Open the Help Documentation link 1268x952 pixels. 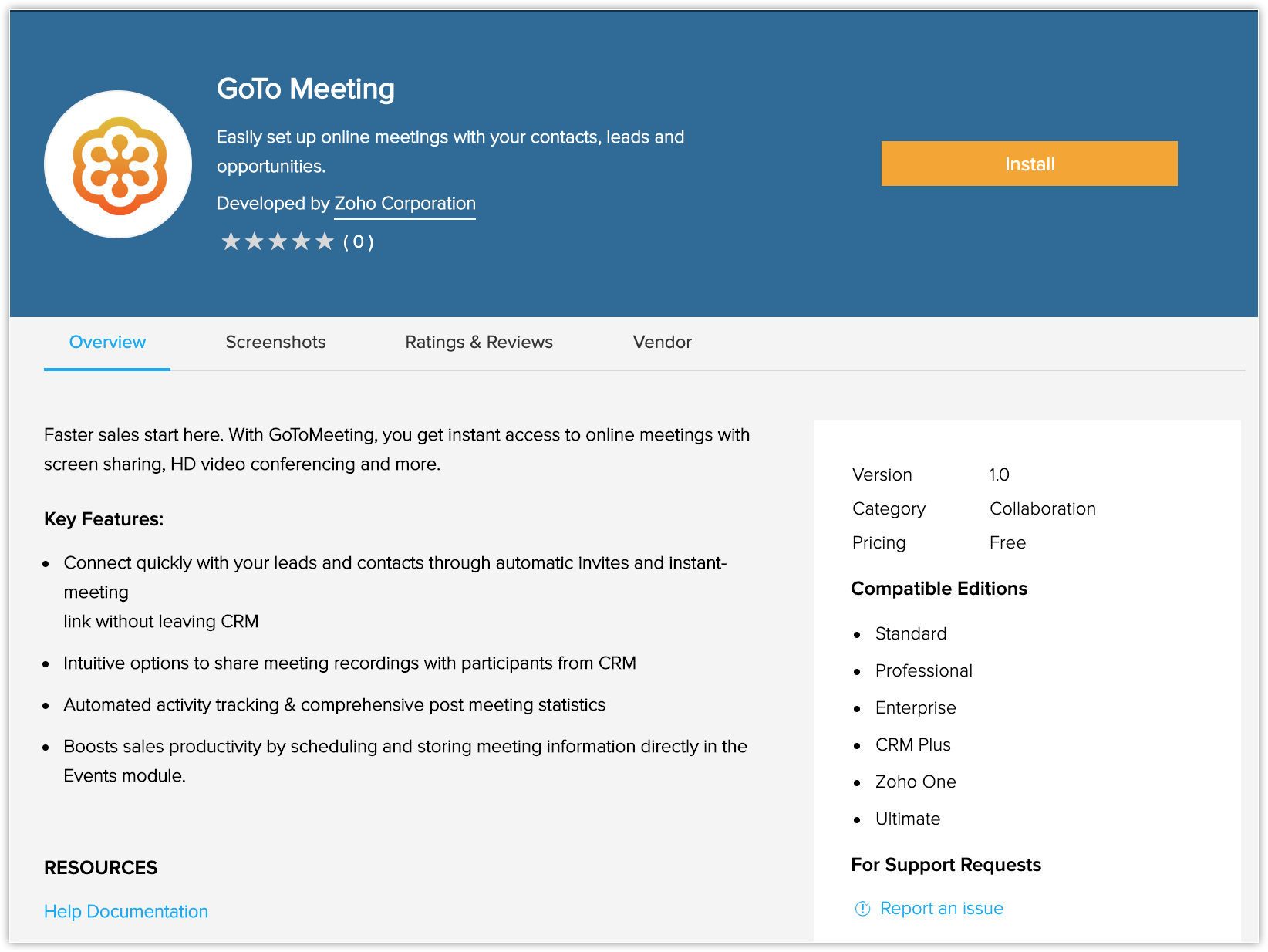pos(126,912)
